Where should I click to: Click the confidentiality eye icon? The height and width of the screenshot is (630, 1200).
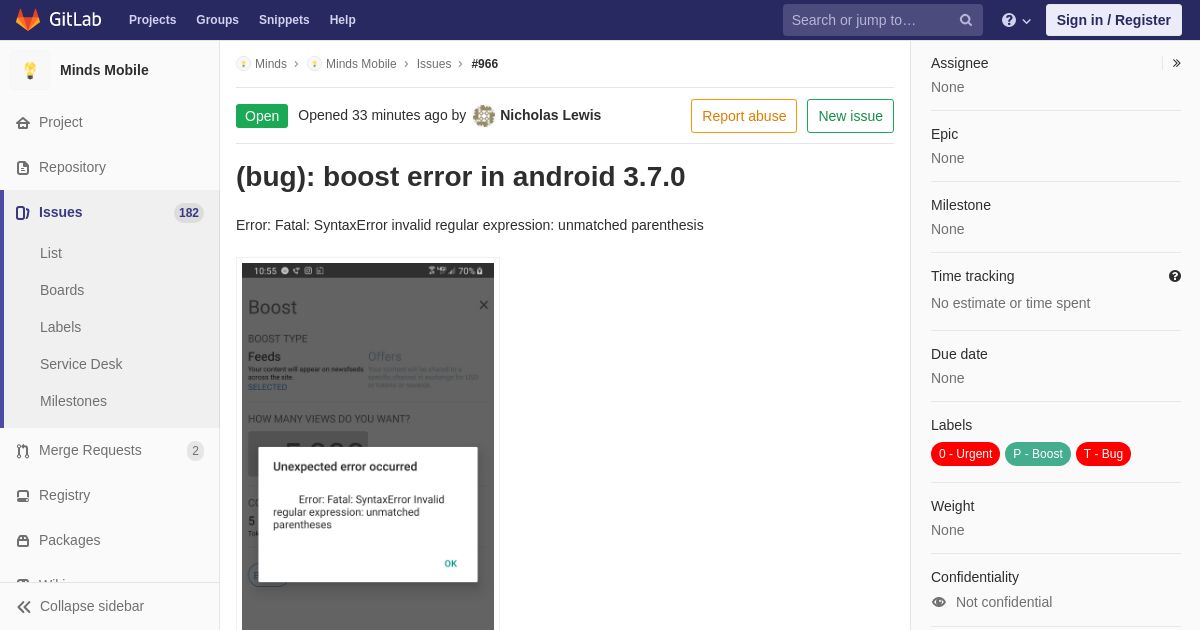[939, 602]
